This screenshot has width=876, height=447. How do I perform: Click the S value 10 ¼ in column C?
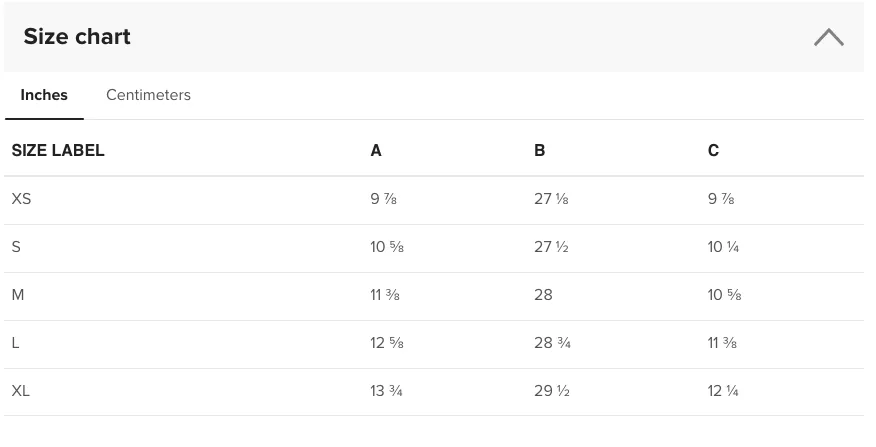[723, 247]
